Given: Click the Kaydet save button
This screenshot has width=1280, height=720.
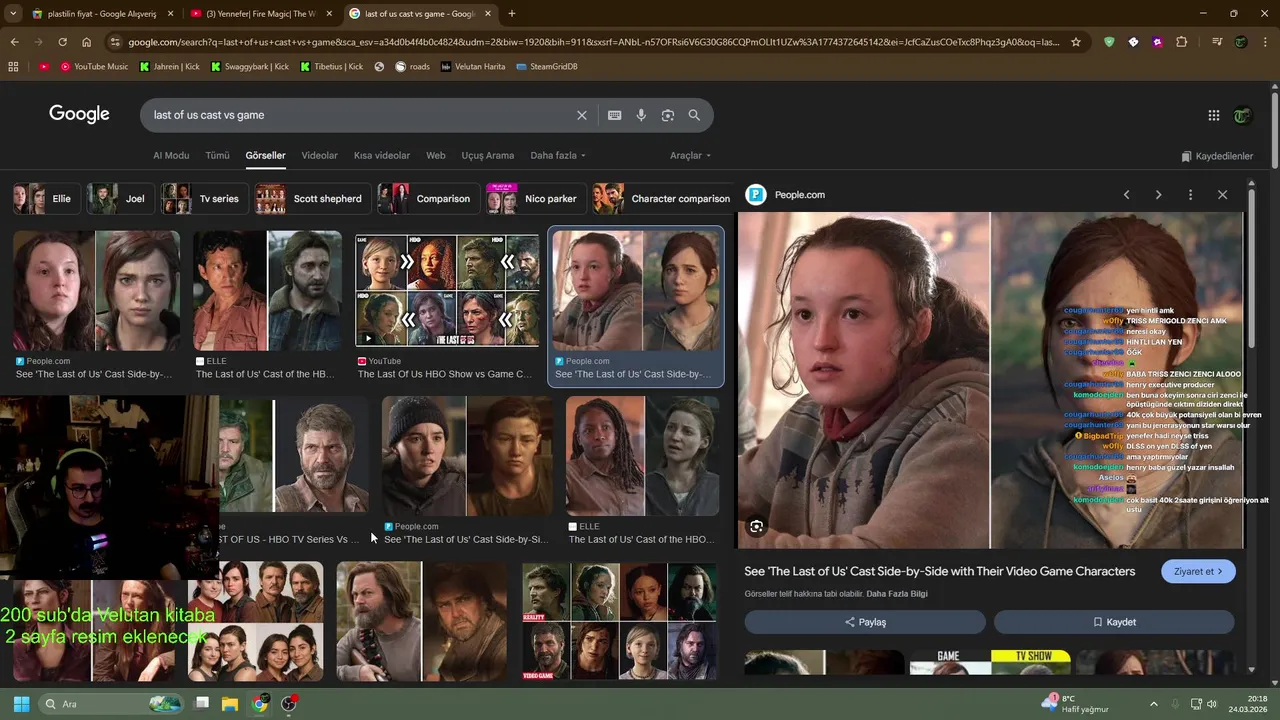Looking at the screenshot, I should pyautogui.click(x=1114, y=622).
